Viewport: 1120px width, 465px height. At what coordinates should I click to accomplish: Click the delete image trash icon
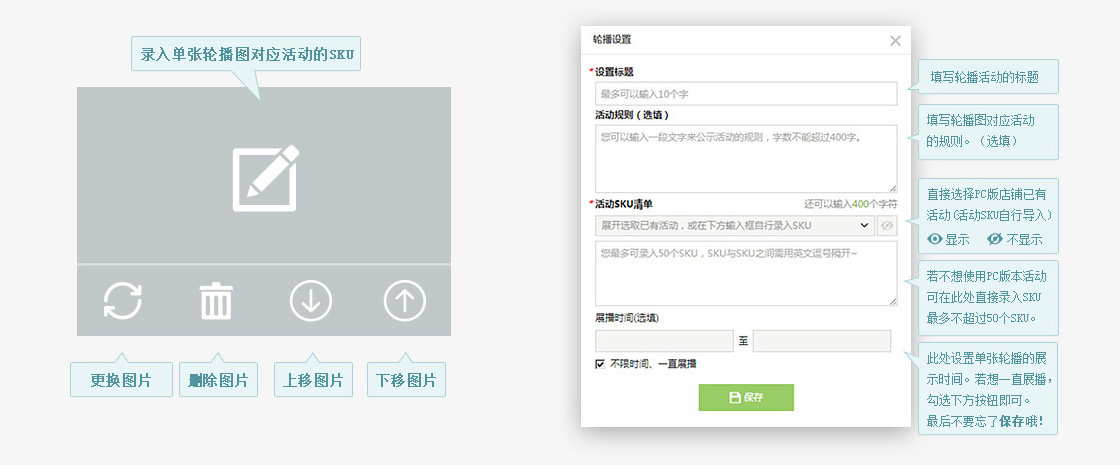click(x=216, y=301)
